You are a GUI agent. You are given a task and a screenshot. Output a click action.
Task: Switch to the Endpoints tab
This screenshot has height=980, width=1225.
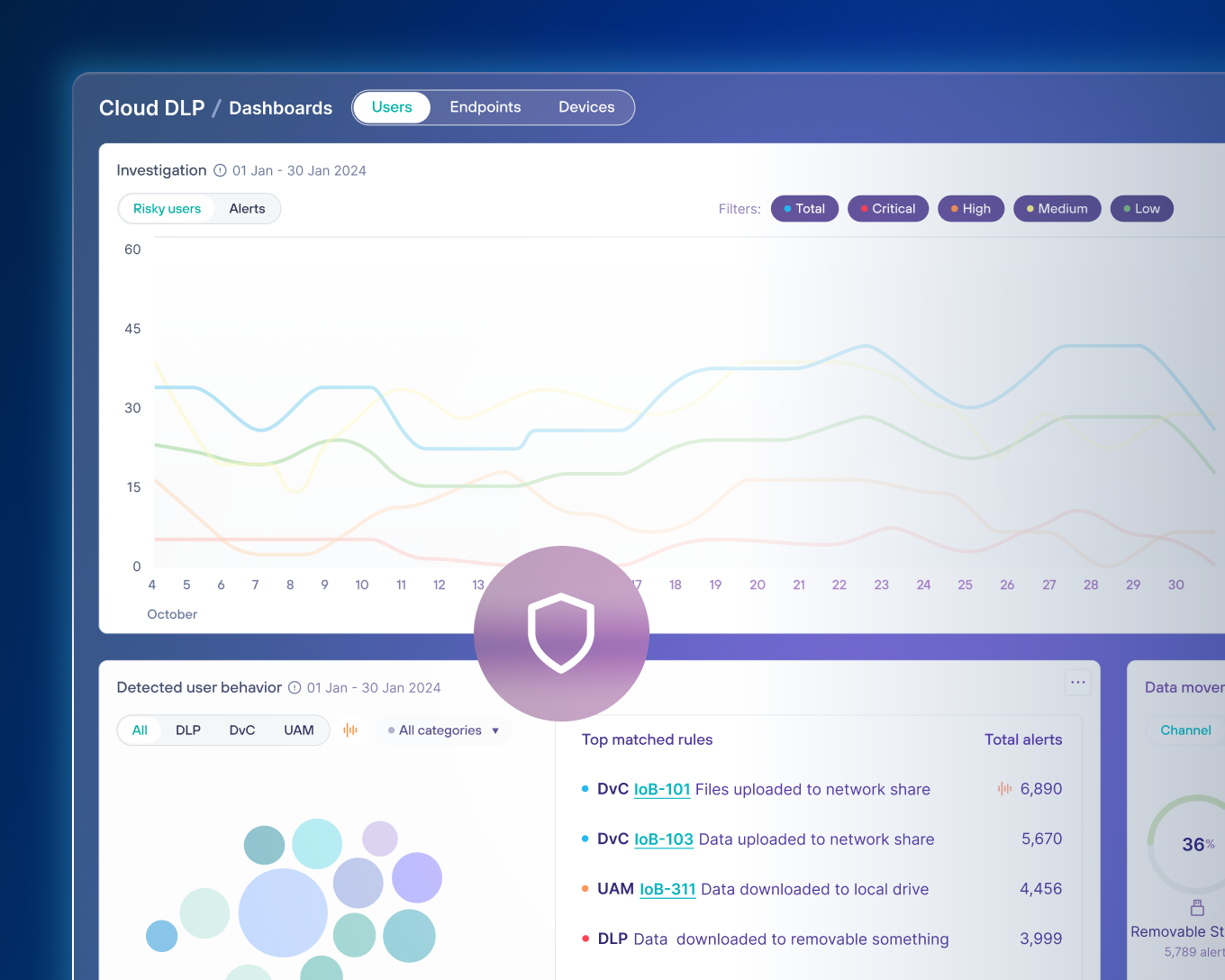[x=485, y=106]
